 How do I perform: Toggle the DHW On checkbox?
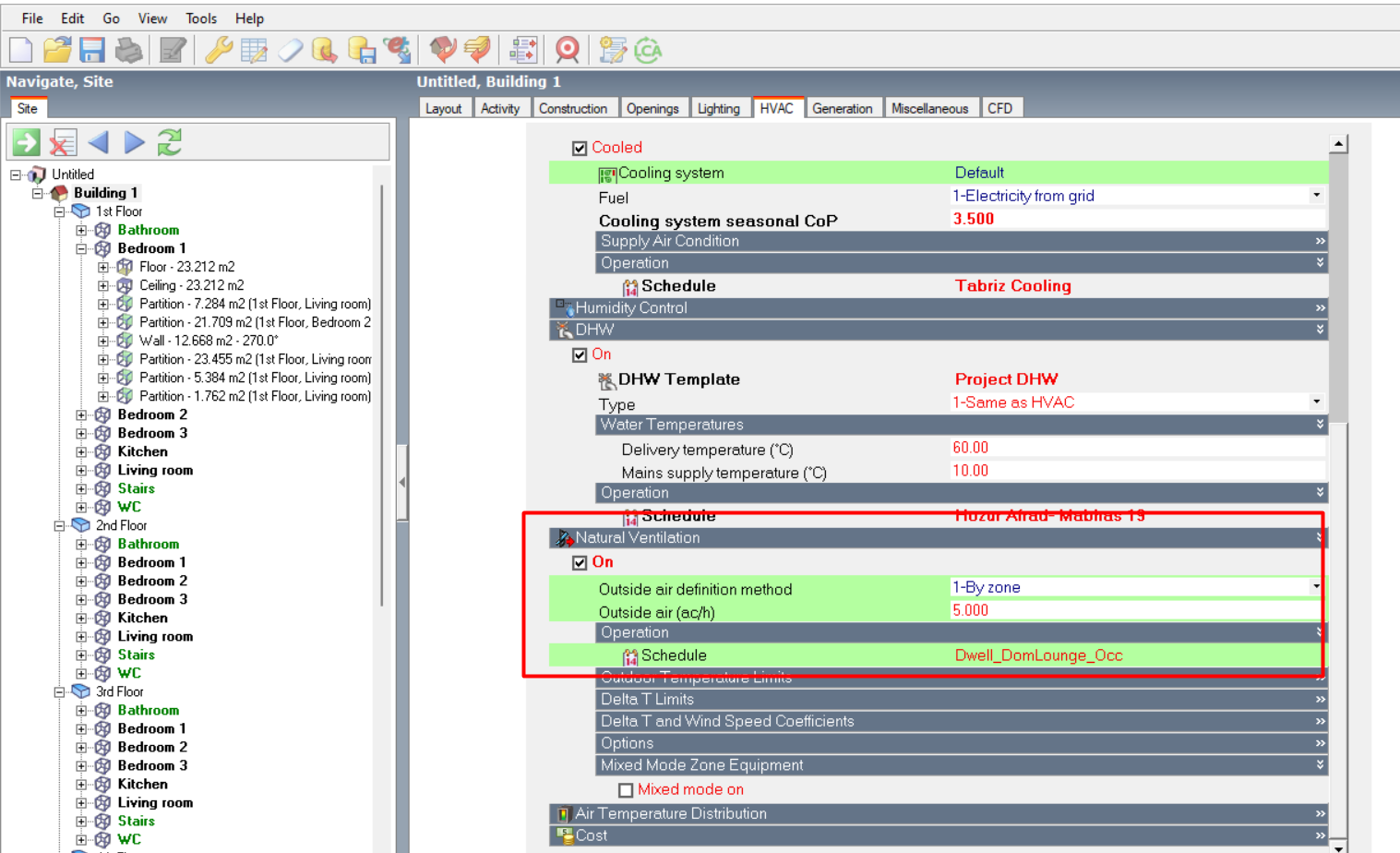pos(580,354)
